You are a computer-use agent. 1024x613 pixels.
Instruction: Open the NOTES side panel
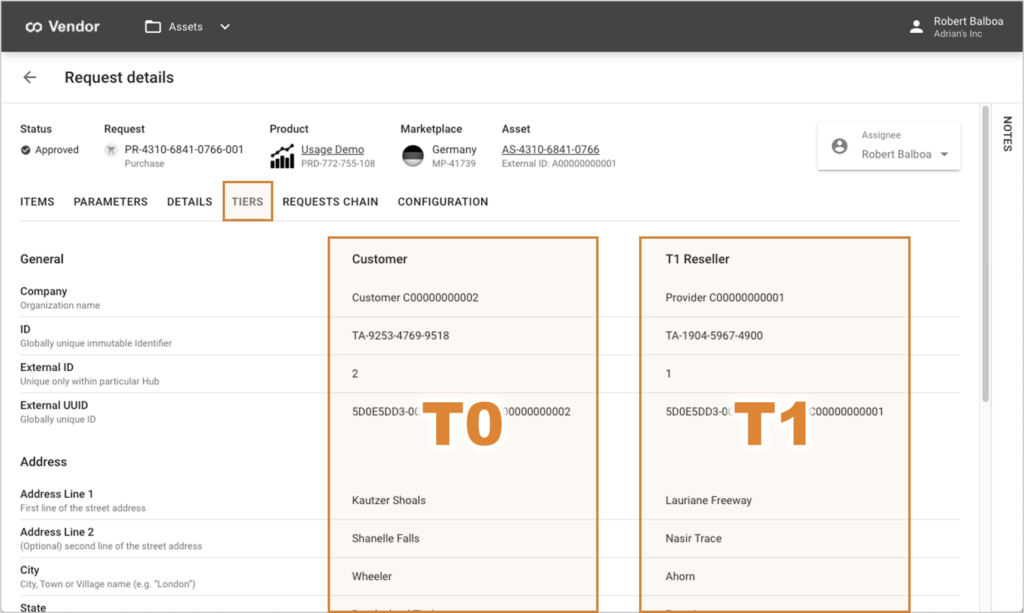click(1007, 134)
